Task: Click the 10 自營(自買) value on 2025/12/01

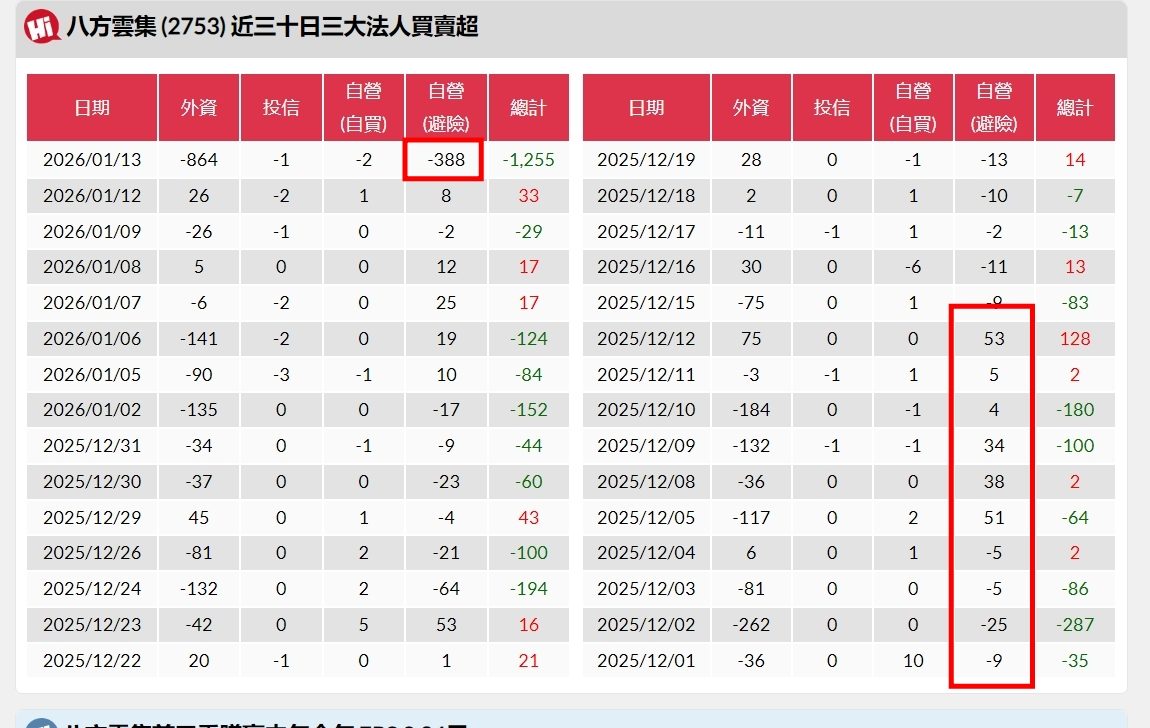Action: click(x=913, y=661)
